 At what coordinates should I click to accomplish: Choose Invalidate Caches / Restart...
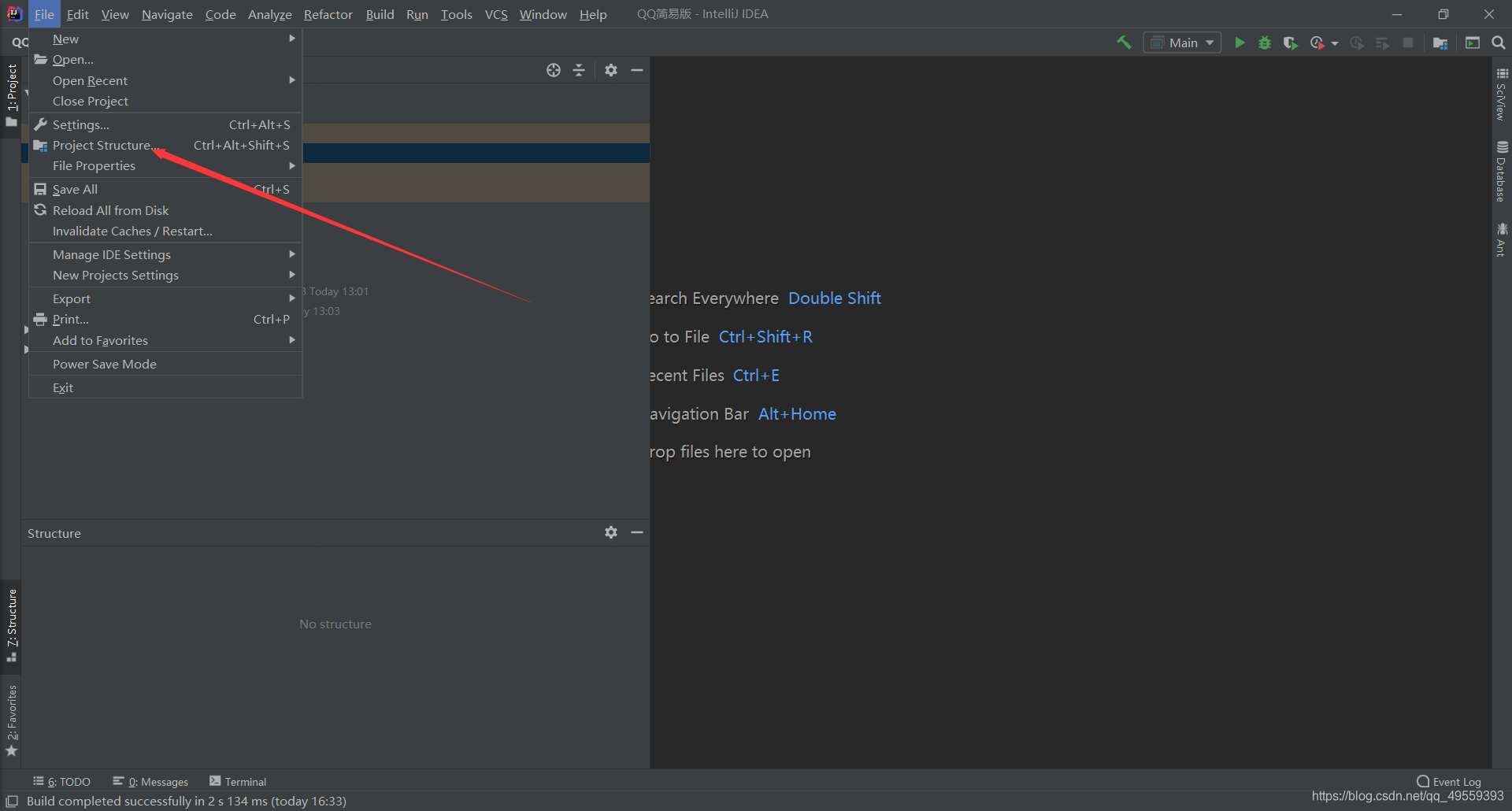(165, 231)
